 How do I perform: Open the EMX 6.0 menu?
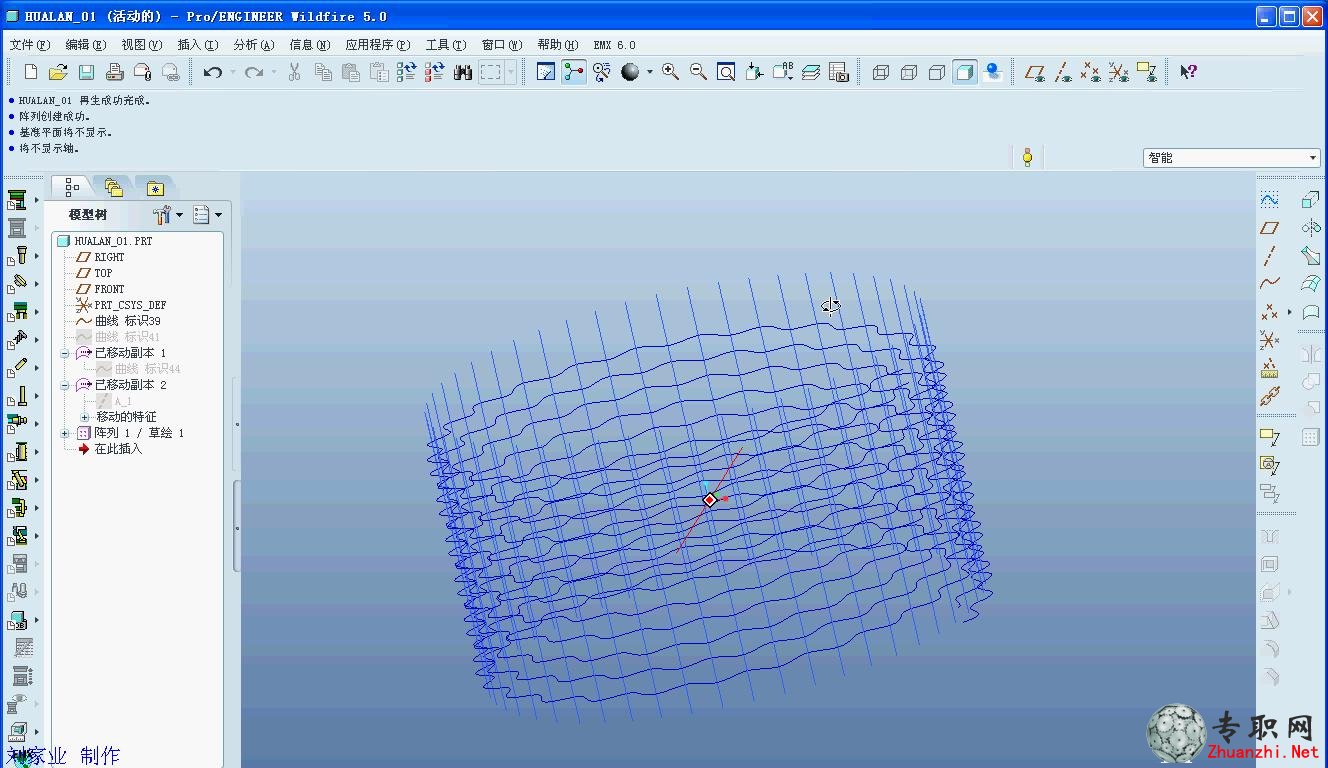(614, 45)
